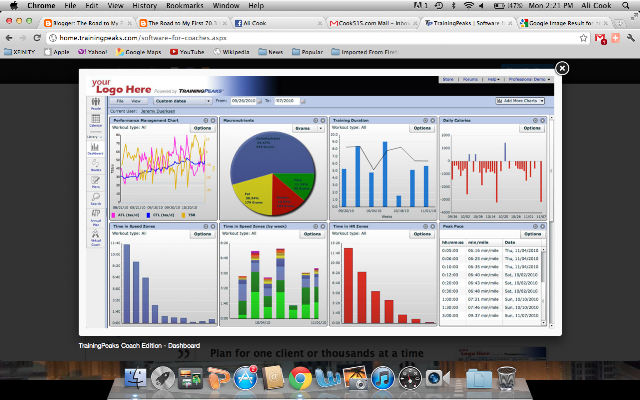This screenshot has height=400, width=640.
Task: Open the Custom dates dropdown
Action: click(x=182, y=101)
